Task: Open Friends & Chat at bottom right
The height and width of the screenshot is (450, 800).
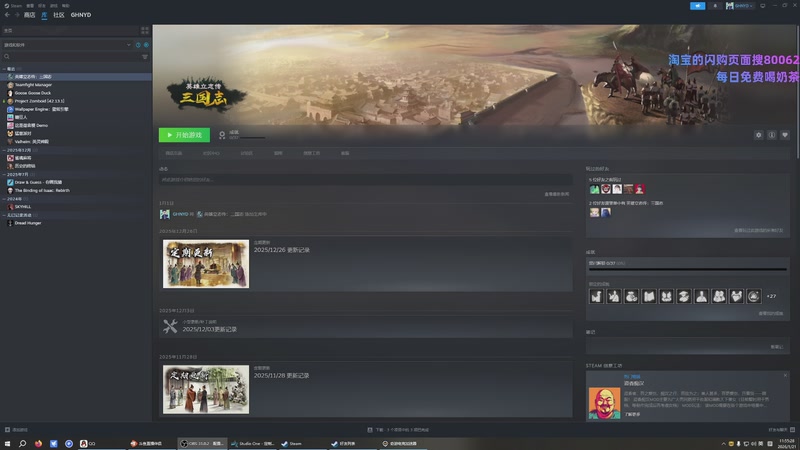Action: point(781,430)
